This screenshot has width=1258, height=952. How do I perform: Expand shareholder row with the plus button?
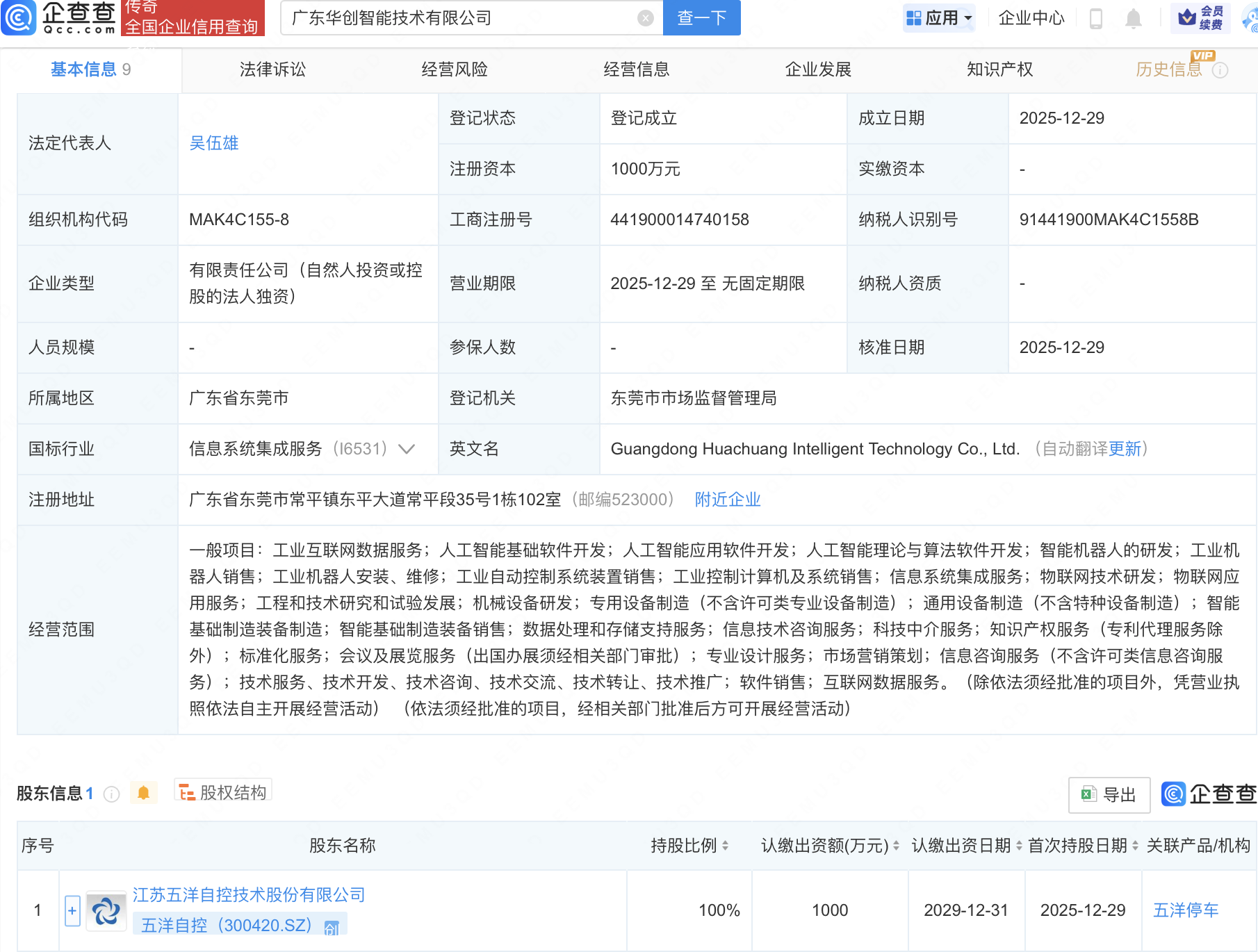coord(72,910)
